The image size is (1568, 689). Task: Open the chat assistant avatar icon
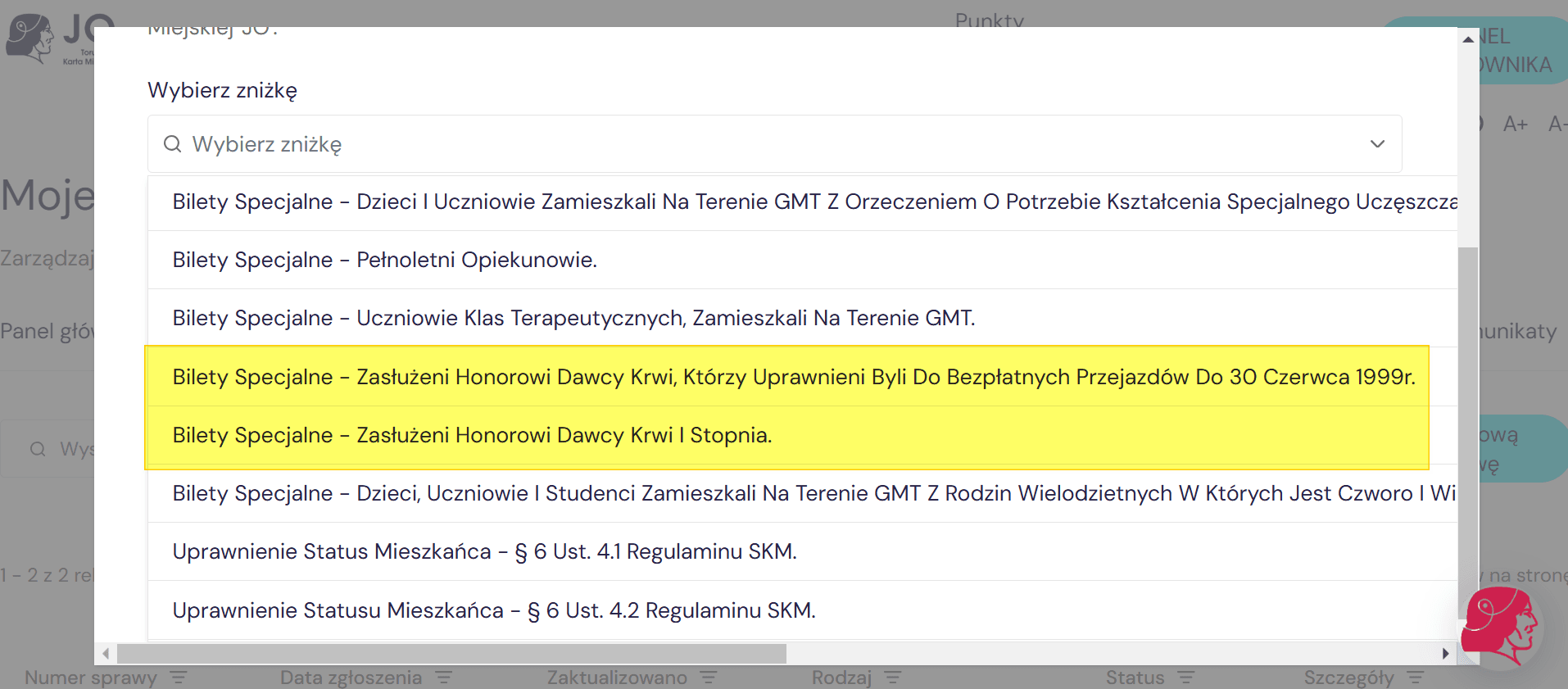coord(1500,627)
